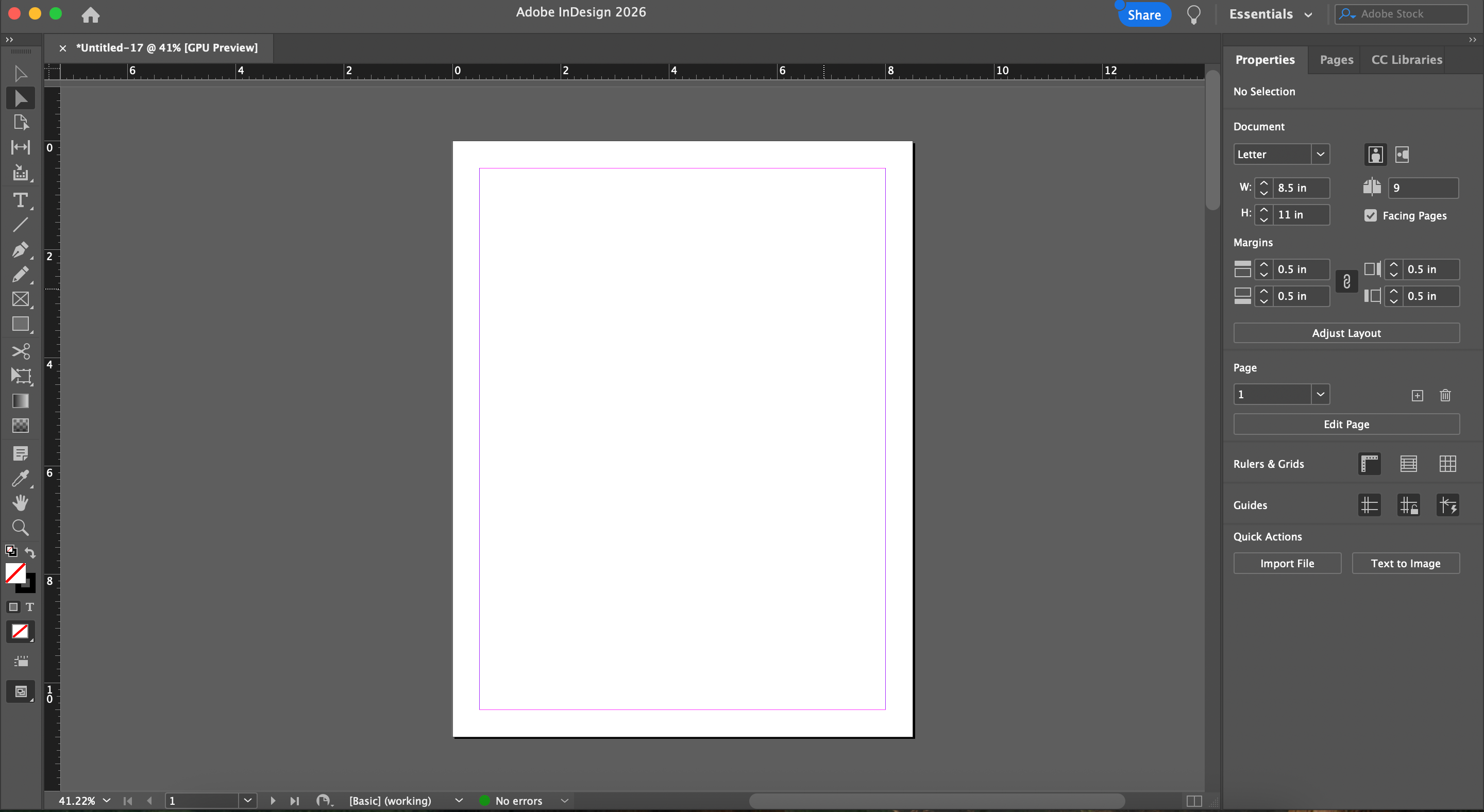
Task: Select the Hand tool
Action: point(20,503)
